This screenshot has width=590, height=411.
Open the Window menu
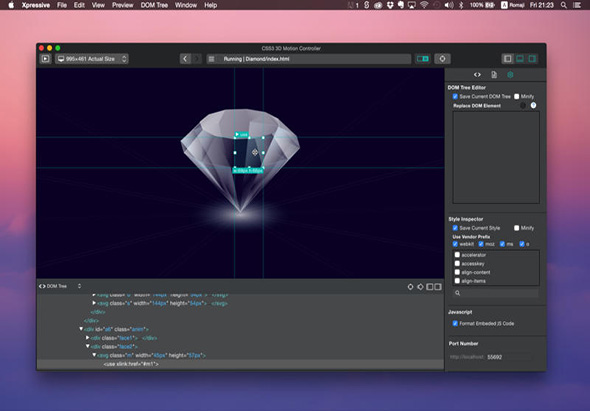coord(186,5)
